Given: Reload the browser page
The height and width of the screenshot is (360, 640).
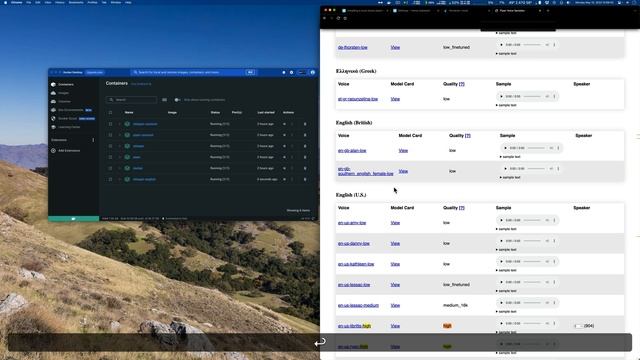Looking at the screenshot, I should pyautogui.click(x=338, y=18).
